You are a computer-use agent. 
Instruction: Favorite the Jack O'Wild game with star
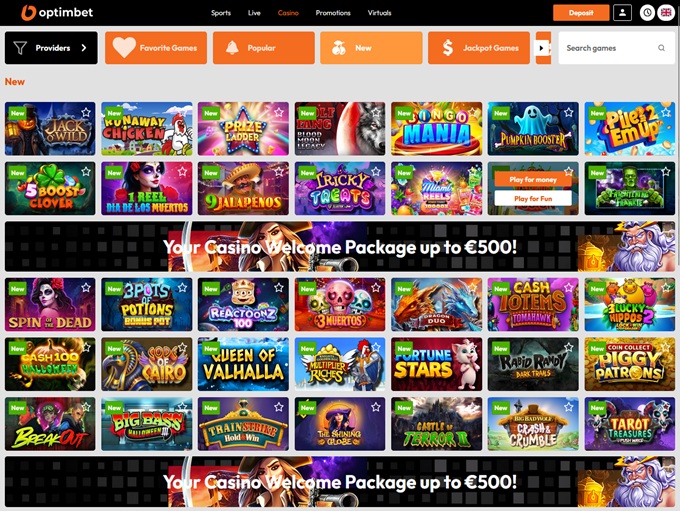(x=86, y=112)
